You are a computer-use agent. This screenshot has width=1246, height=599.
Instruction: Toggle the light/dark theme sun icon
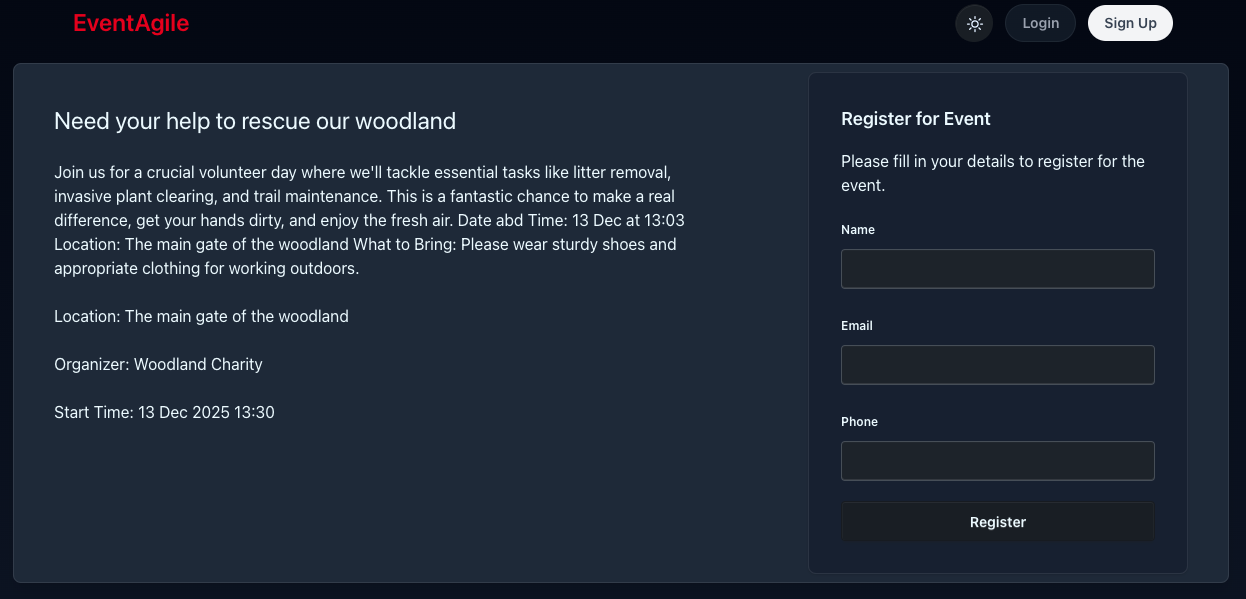click(974, 23)
